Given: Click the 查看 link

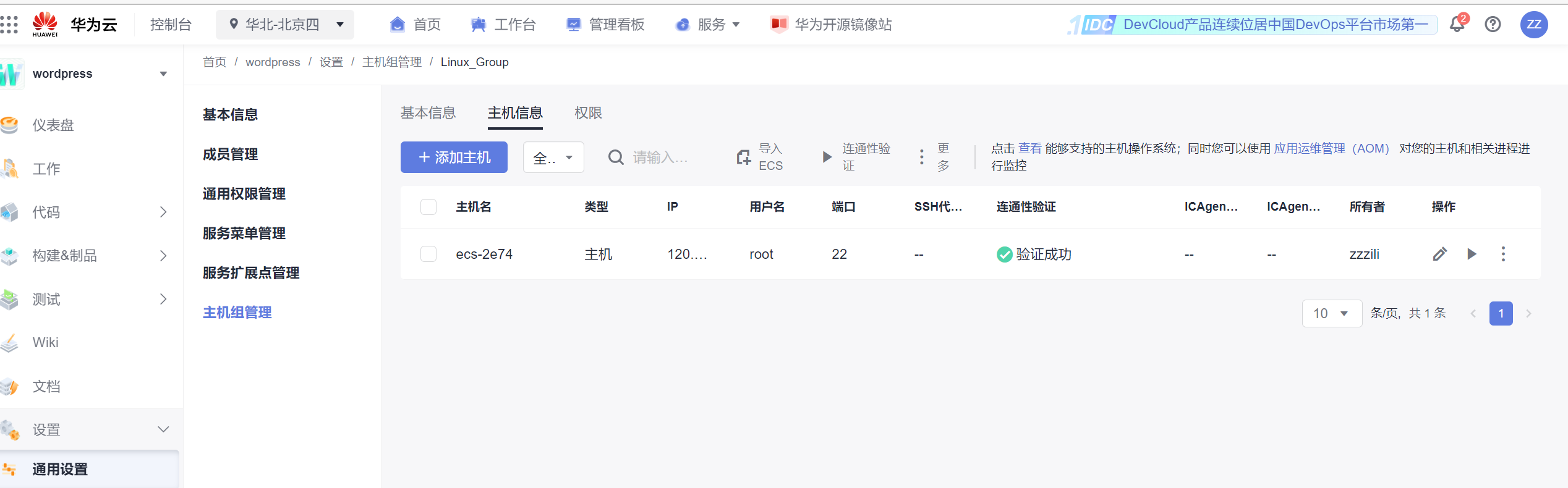Looking at the screenshot, I should coord(1030,149).
